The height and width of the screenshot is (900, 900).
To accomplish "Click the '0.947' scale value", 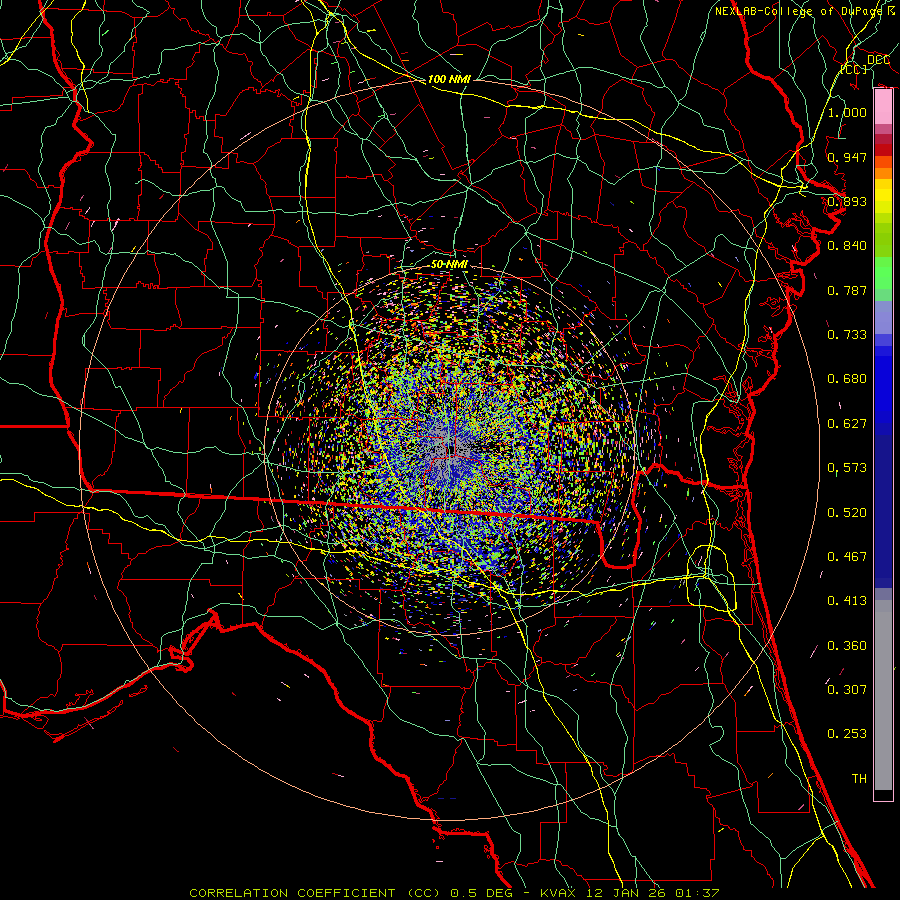I will click(x=847, y=157).
